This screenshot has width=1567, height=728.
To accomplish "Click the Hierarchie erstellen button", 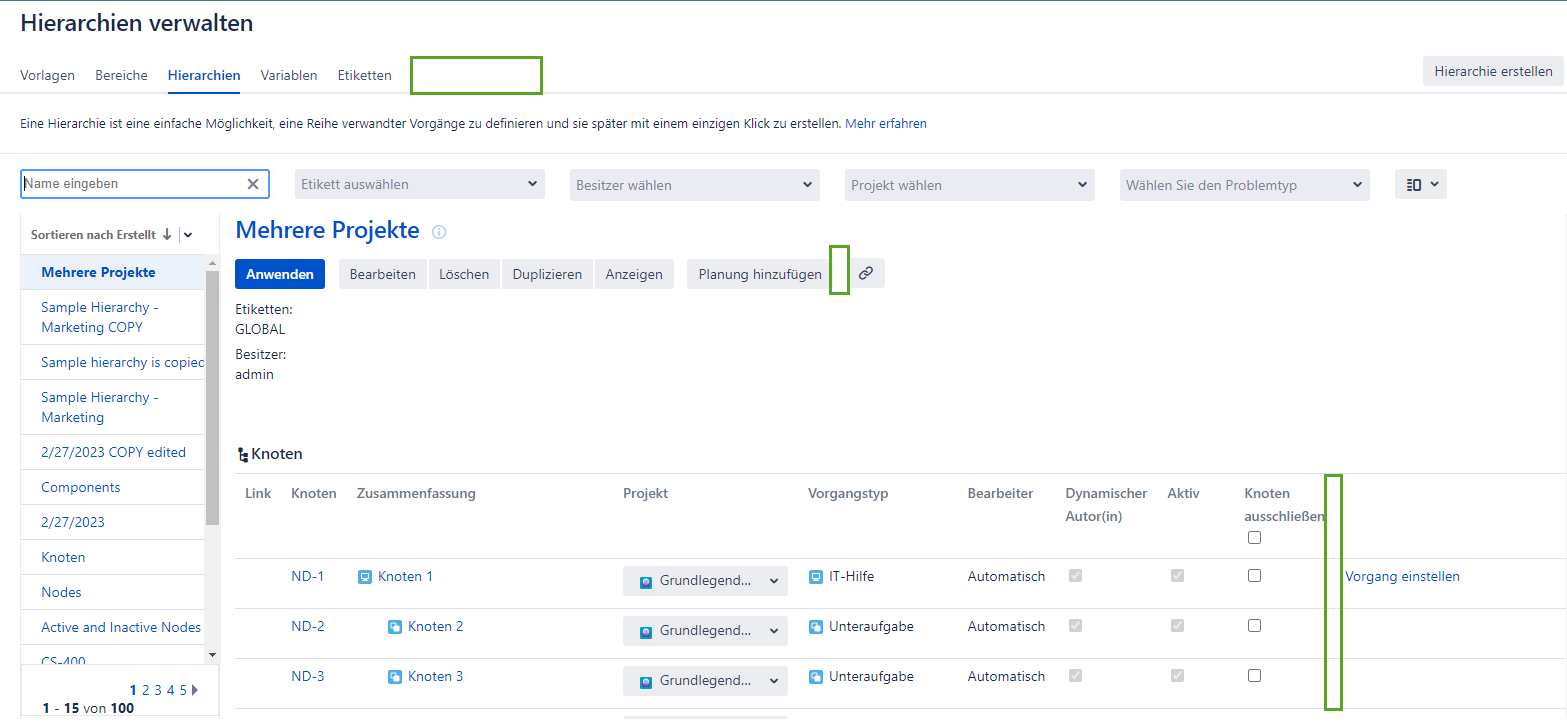I will 1492,71.
